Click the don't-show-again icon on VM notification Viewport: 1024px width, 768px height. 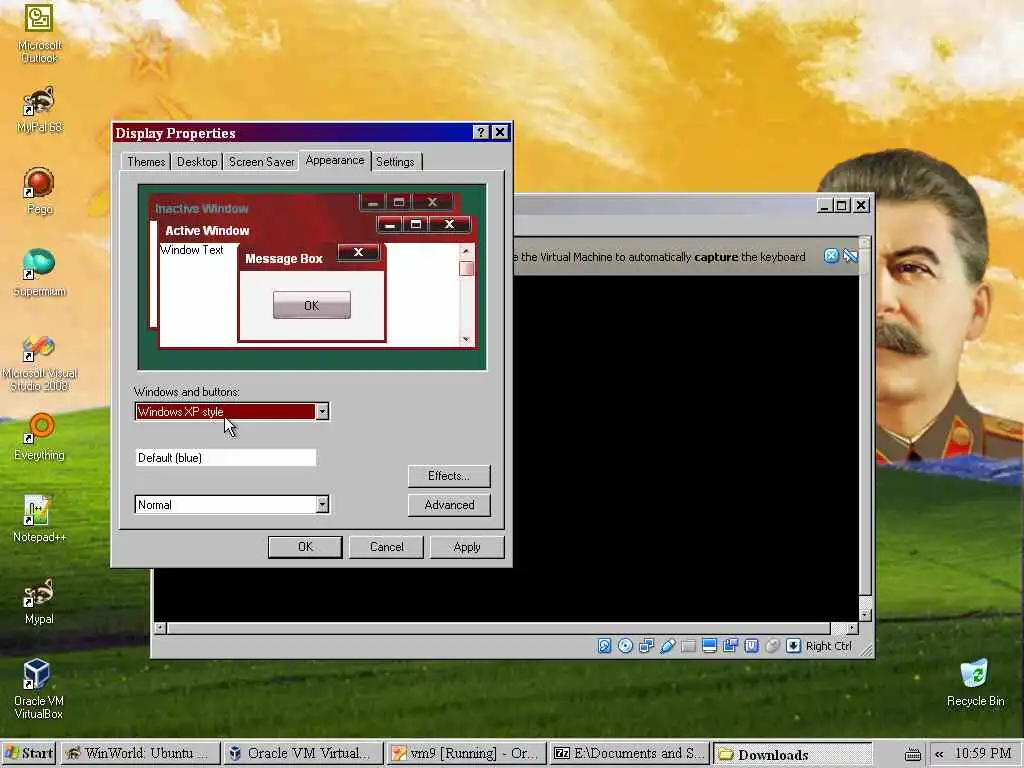(850, 256)
